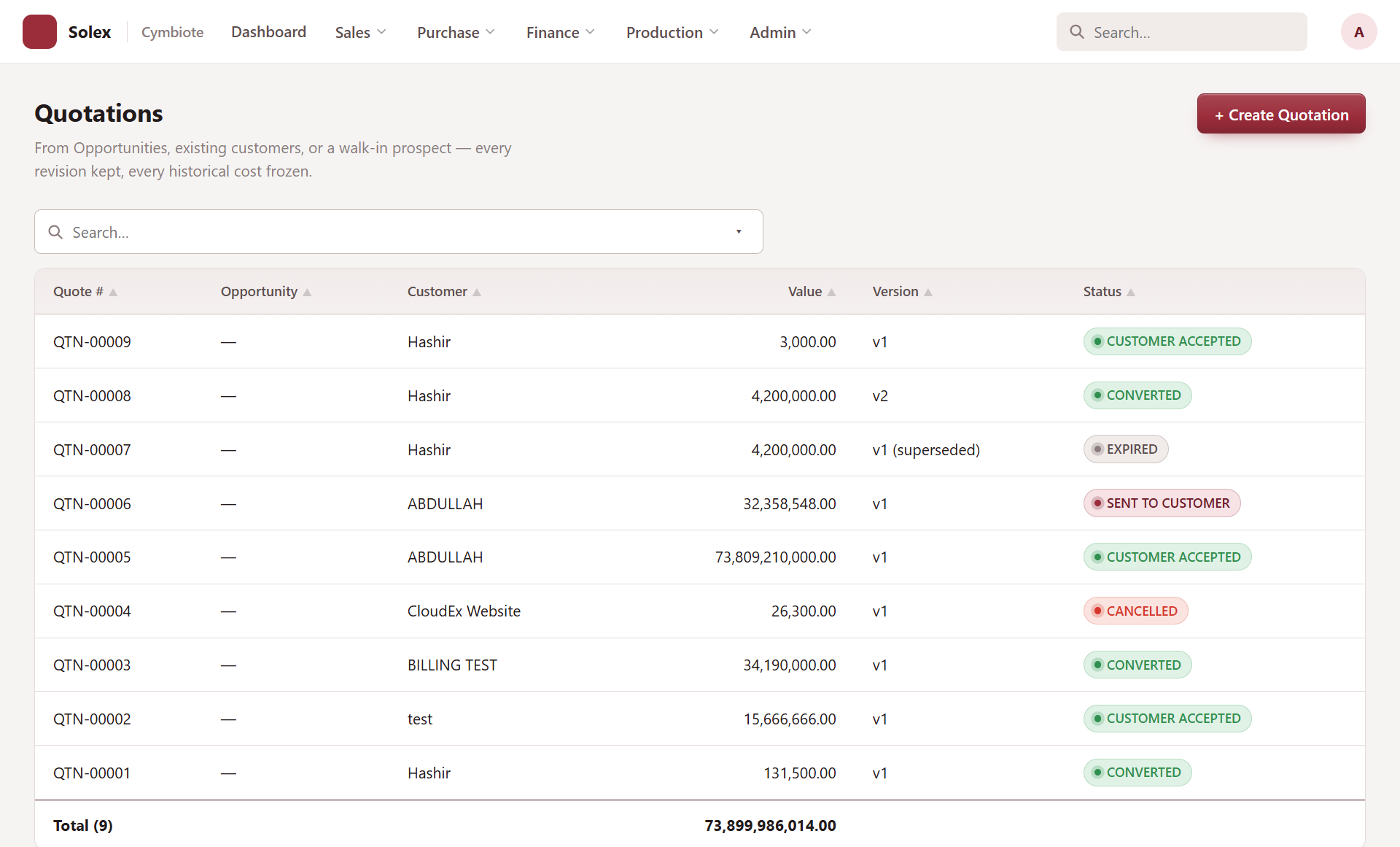The image size is (1400, 847).
Task: Sort by Value column arrow
Action: 831,292
